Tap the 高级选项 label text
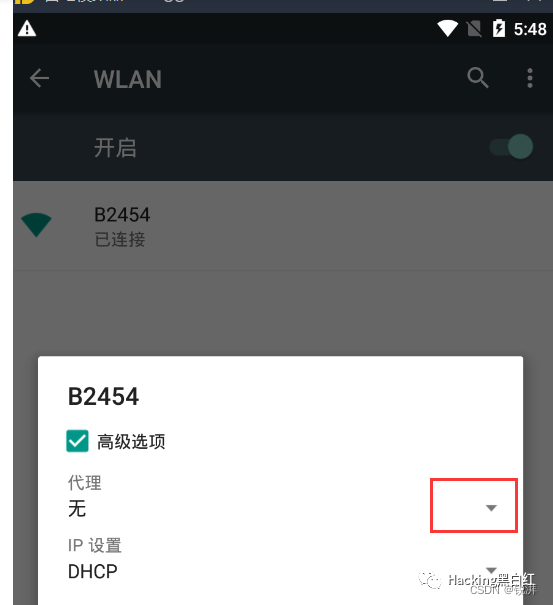553x605 pixels. pyautogui.click(x=131, y=441)
